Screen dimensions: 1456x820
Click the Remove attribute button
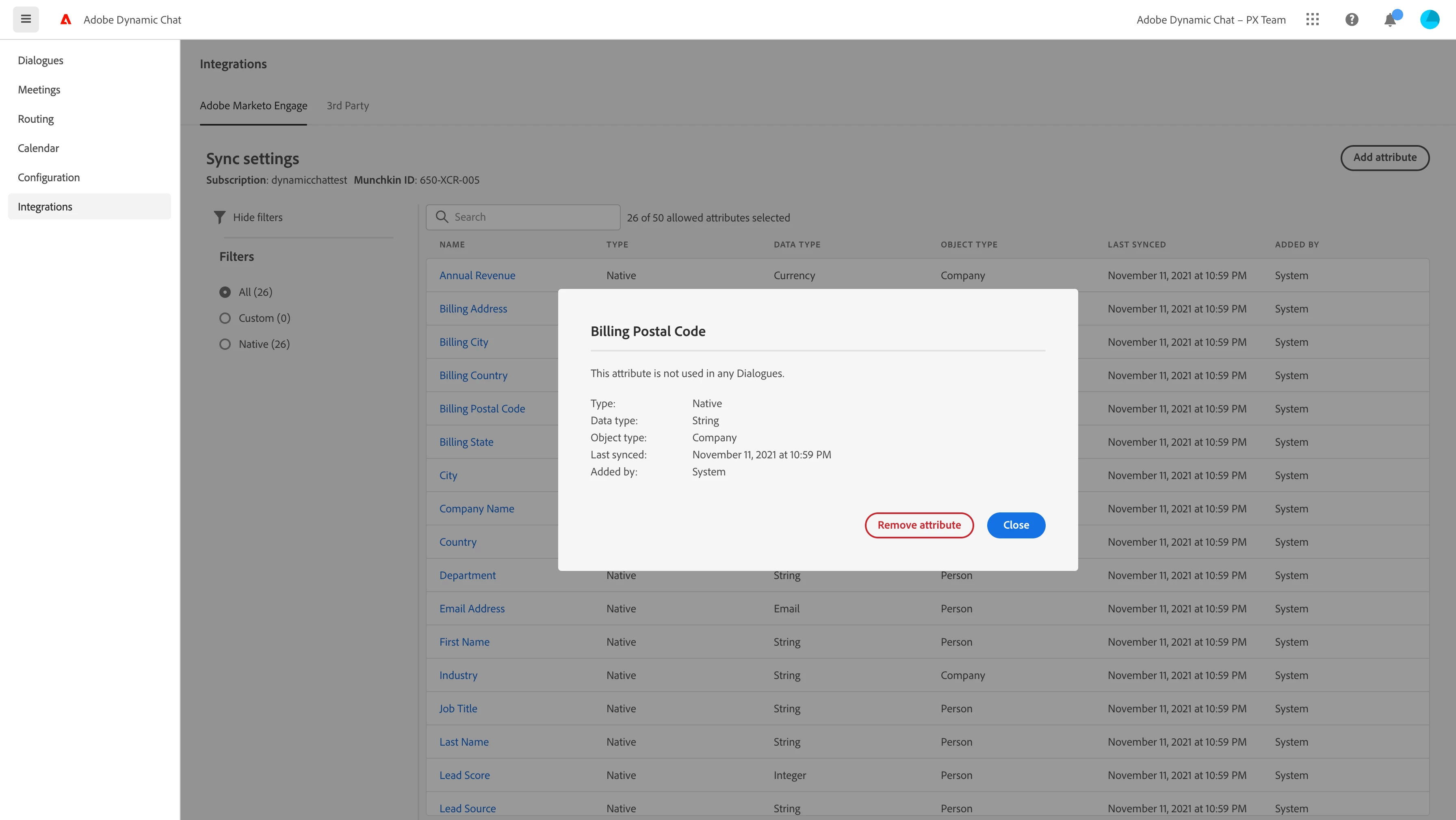919,525
